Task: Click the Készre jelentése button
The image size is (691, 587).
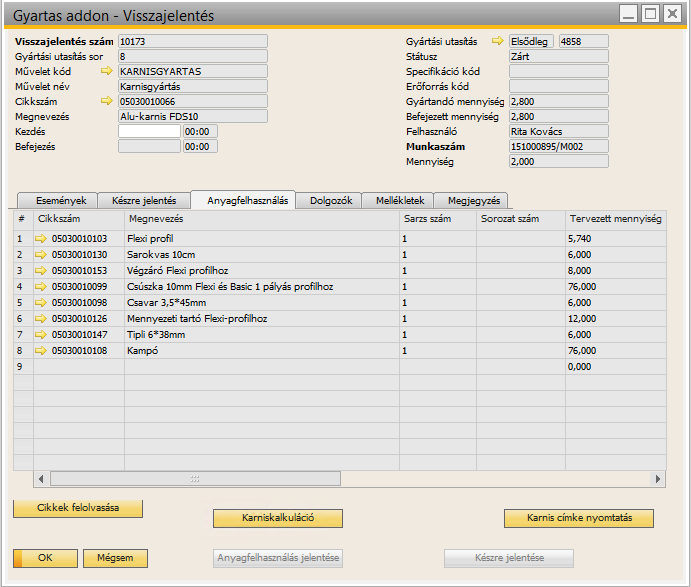Action: 509,558
